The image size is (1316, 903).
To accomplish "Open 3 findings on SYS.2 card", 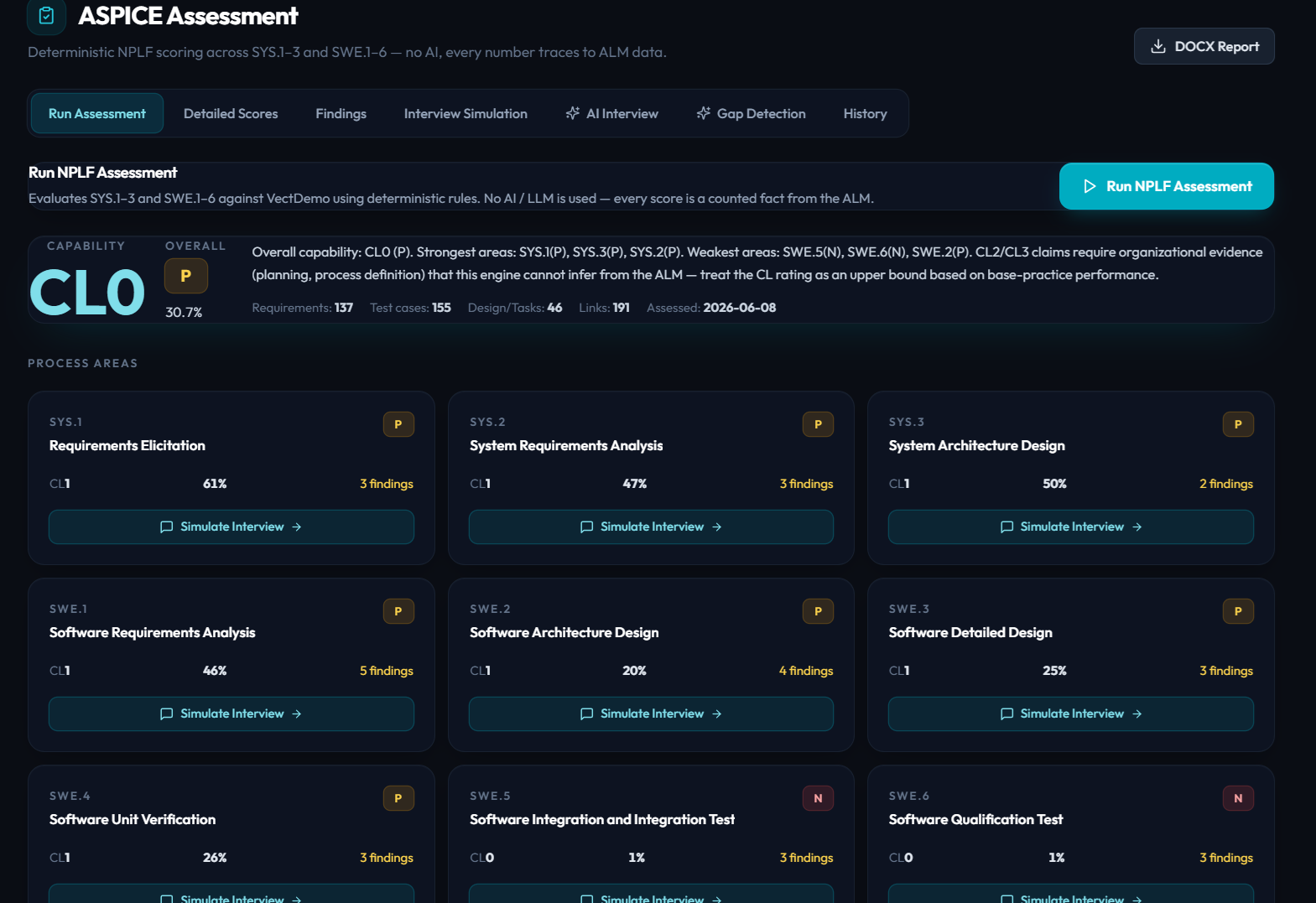I will pyautogui.click(x=806, y=484).
